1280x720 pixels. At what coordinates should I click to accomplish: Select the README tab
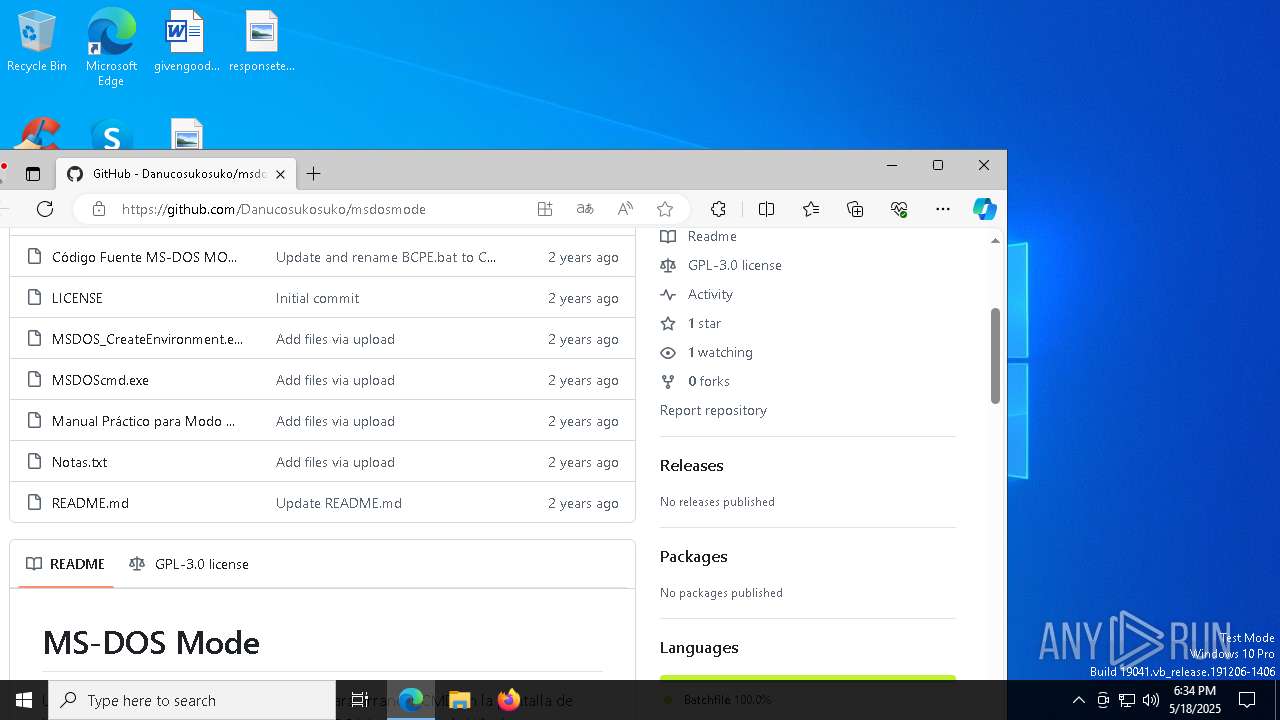click(66, 564)
